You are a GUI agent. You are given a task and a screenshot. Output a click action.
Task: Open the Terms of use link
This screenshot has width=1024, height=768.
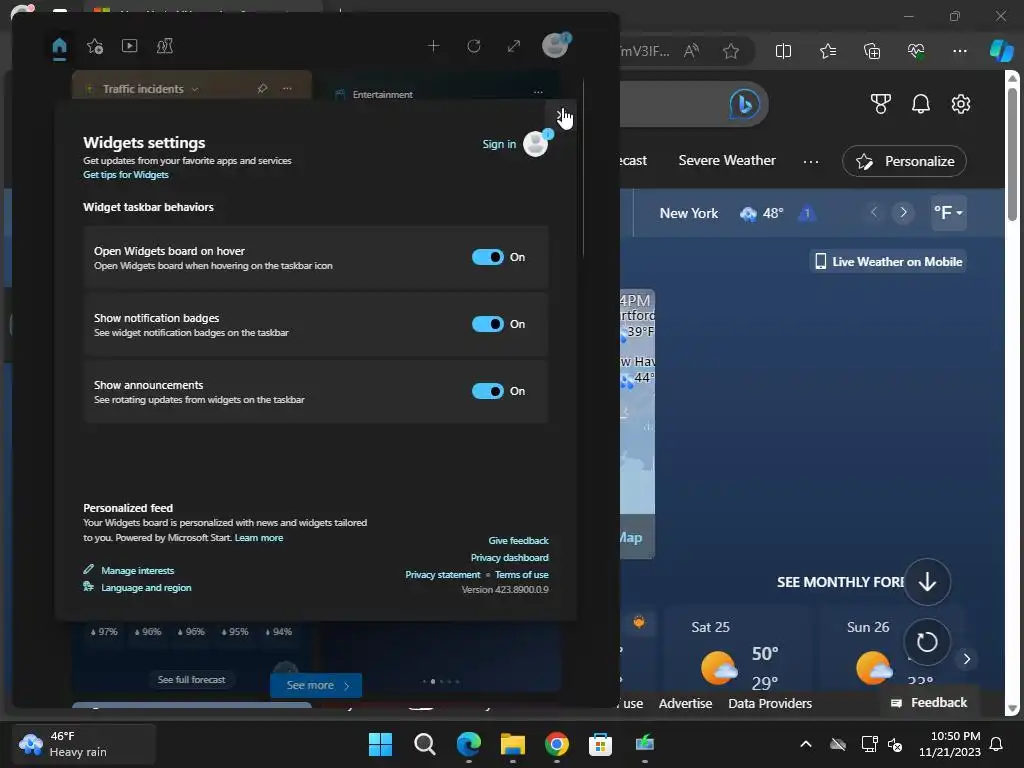point(521,574)
